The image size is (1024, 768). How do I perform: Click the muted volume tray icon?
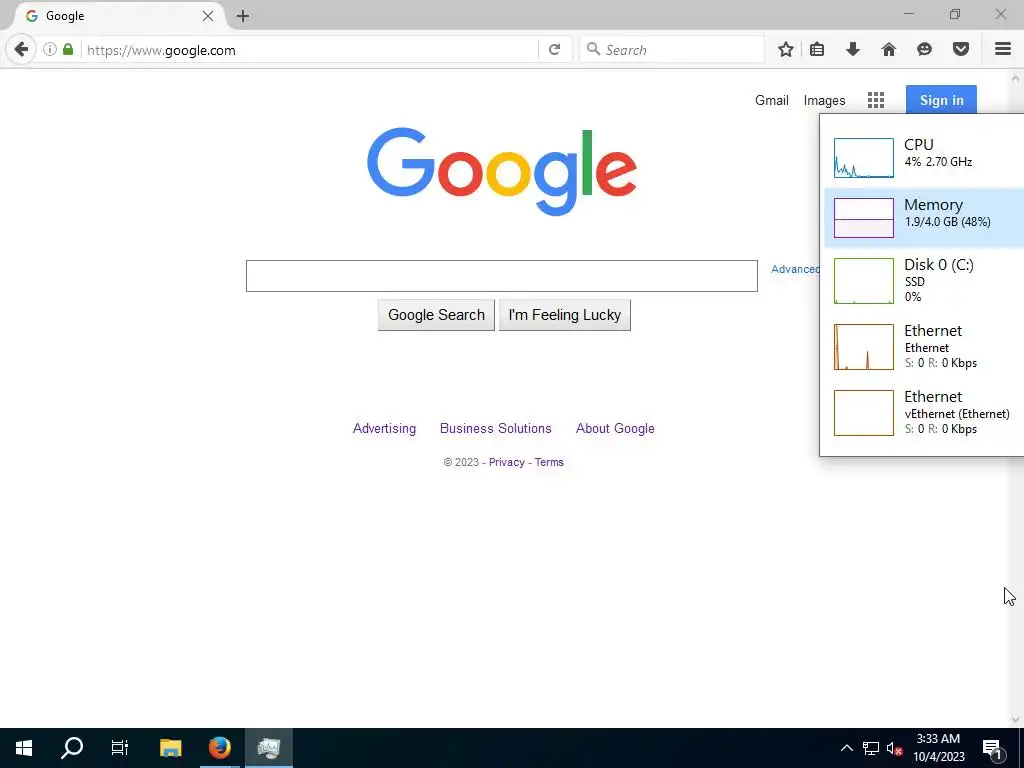[894, 748]
